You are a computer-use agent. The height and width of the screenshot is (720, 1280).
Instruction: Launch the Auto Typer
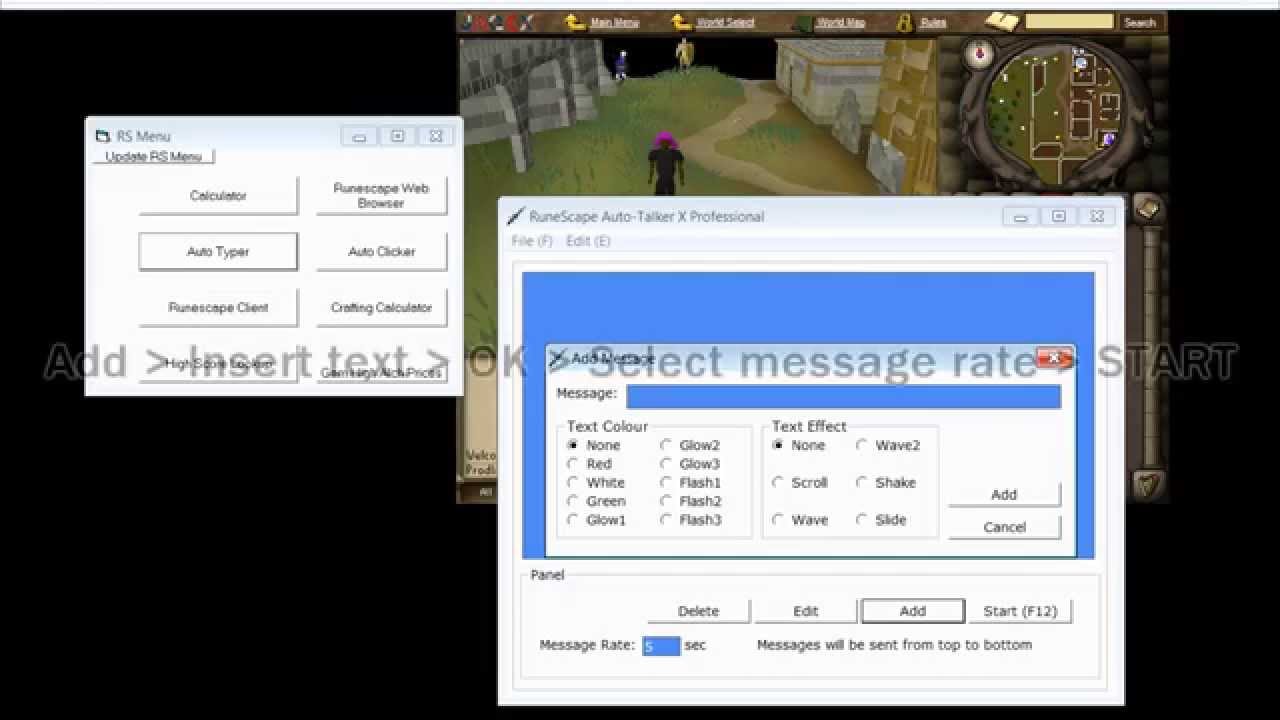(x=218, y=251)
